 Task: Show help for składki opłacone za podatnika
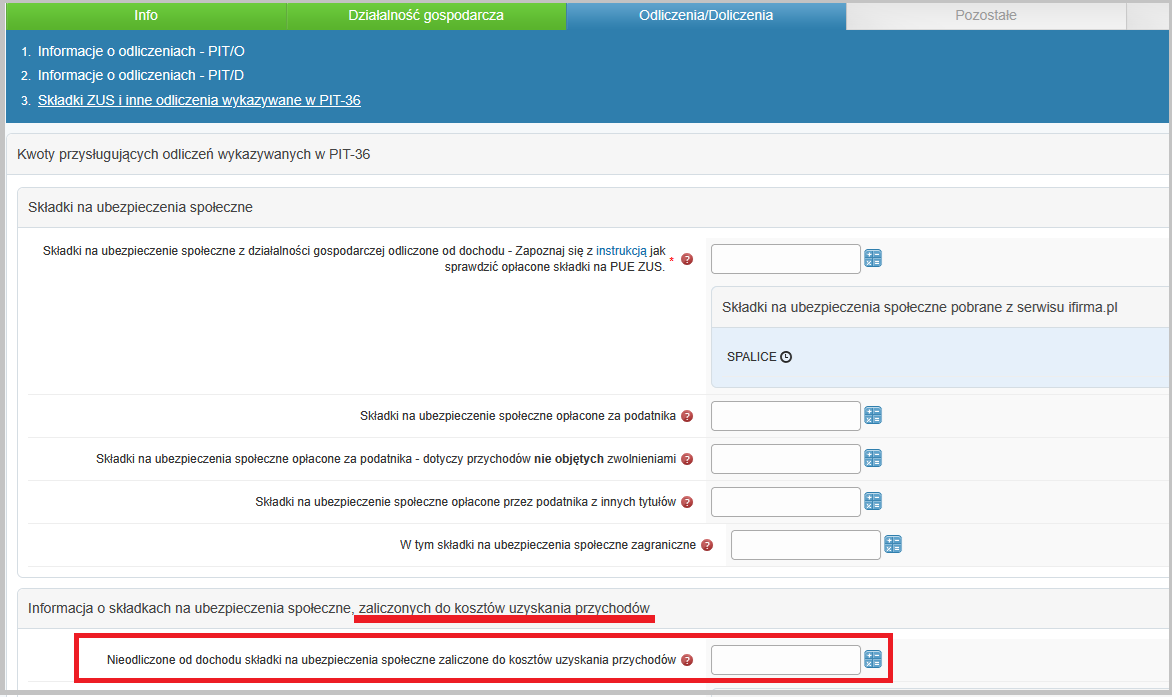[x=687, y=416]
